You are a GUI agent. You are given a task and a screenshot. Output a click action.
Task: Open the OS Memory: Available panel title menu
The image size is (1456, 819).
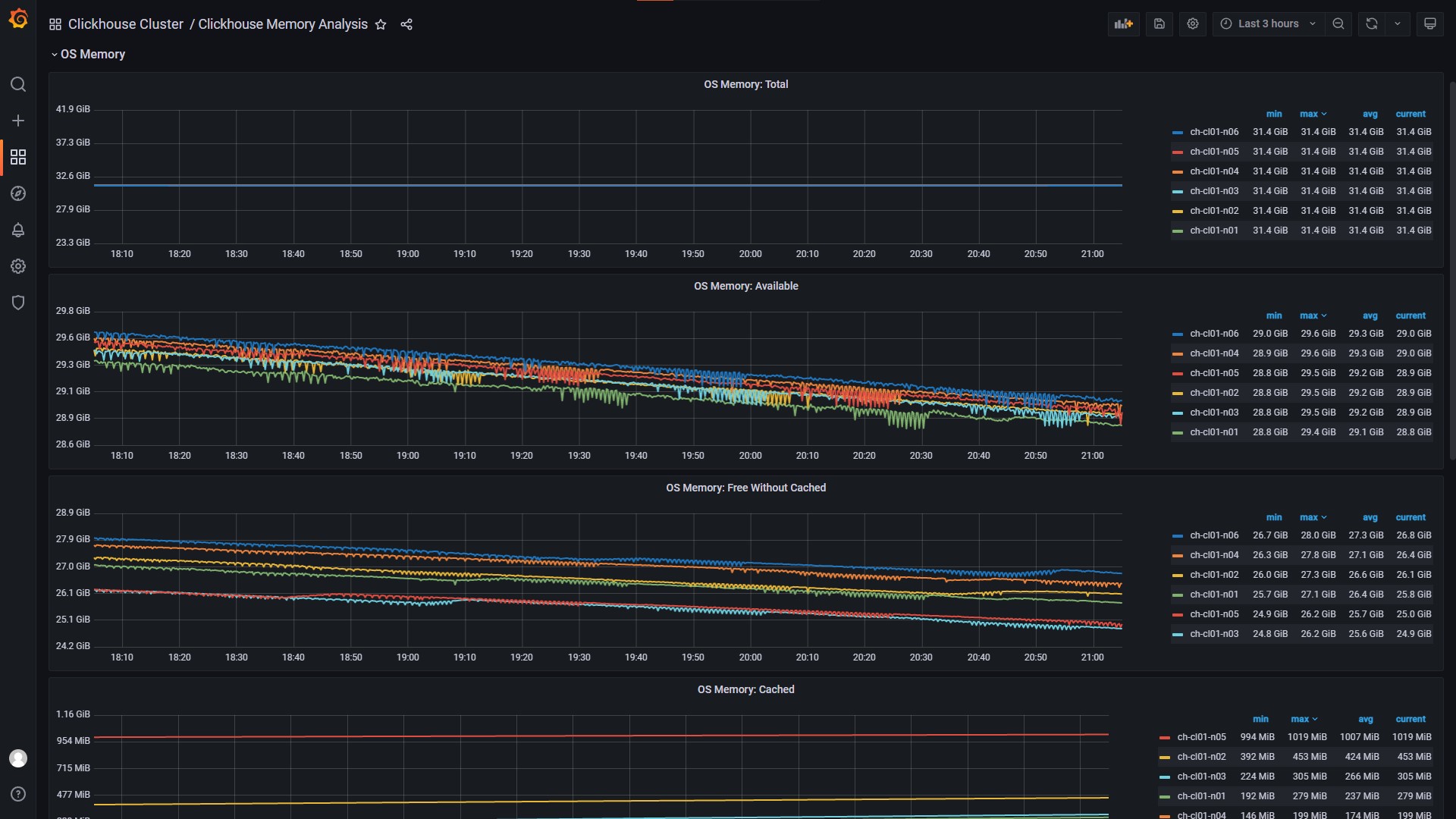point(745,286)
